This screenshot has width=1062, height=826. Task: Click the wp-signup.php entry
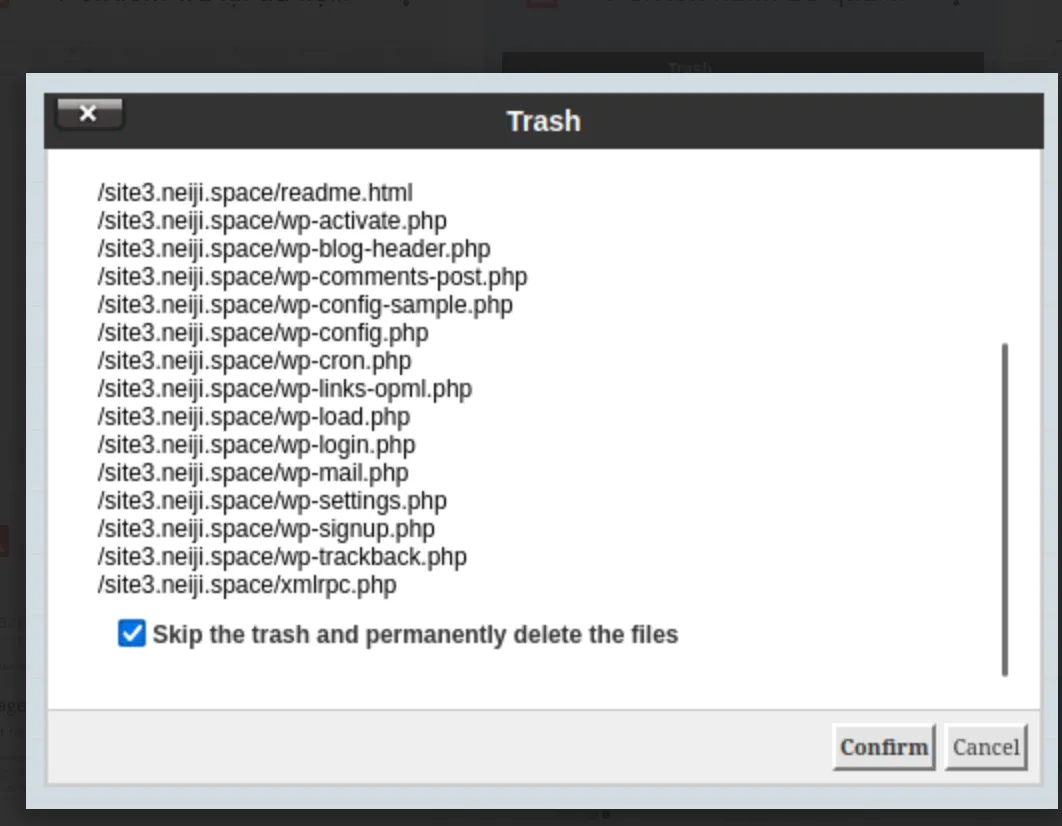[x=266, y=529]
